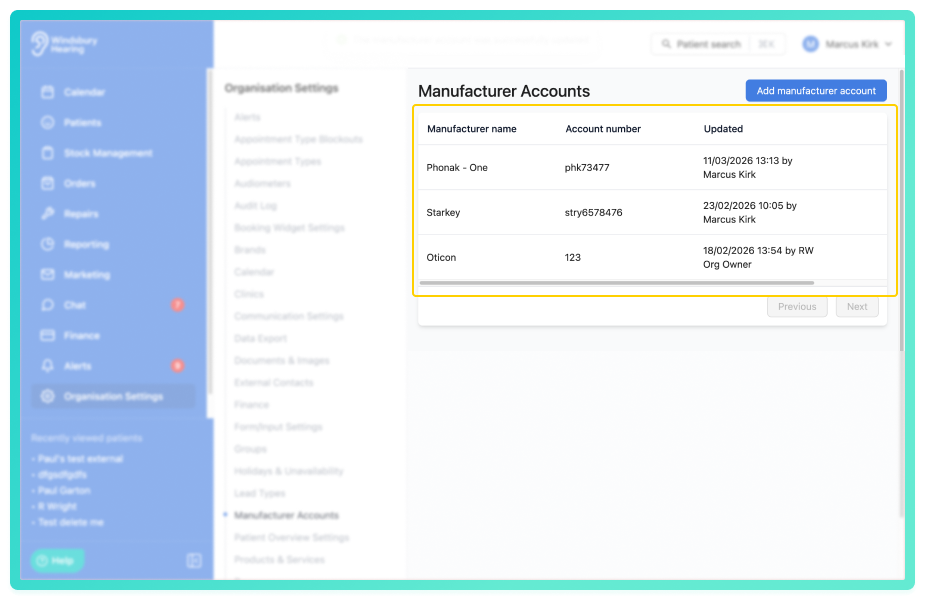
Task: Click the magnifier icon in Patient search
Action: [666, 44]
